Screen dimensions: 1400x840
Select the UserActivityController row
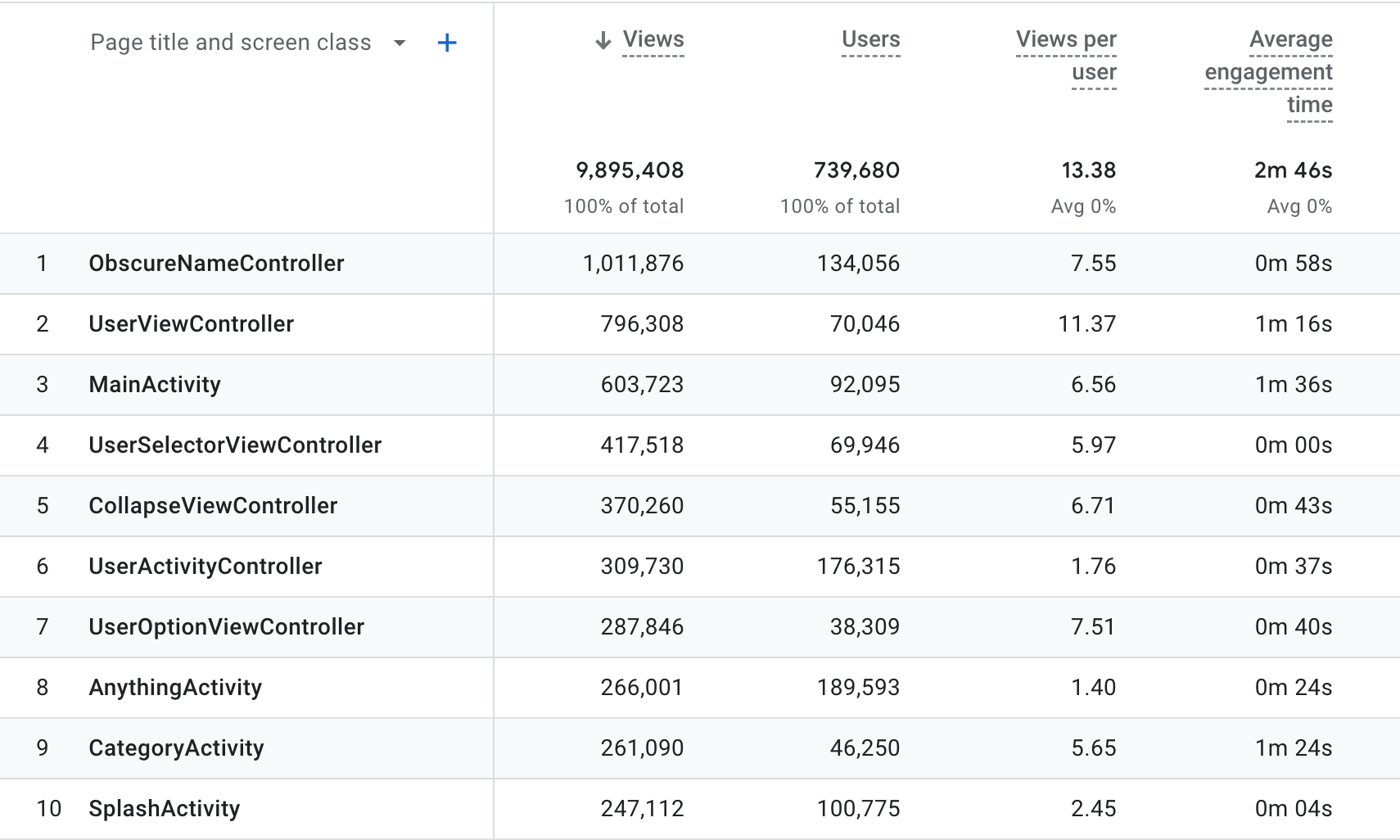tap(205, 567)
